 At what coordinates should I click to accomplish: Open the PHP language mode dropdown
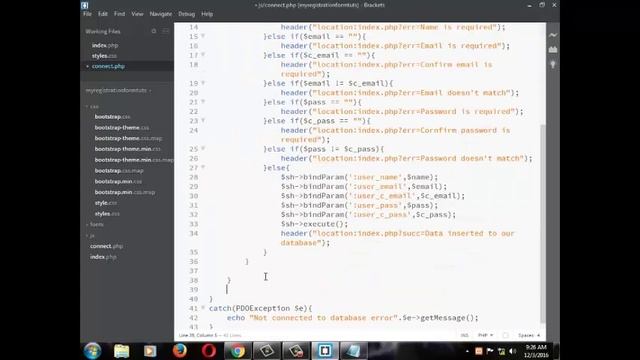click(x=485, y=335)
